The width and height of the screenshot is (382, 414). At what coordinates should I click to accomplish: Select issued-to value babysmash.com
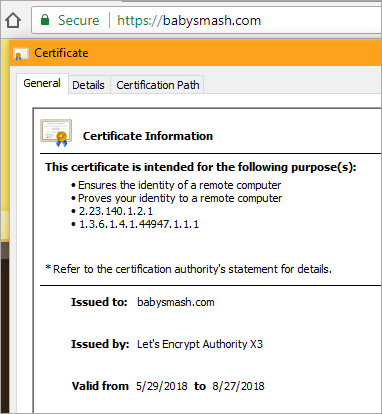176,302
